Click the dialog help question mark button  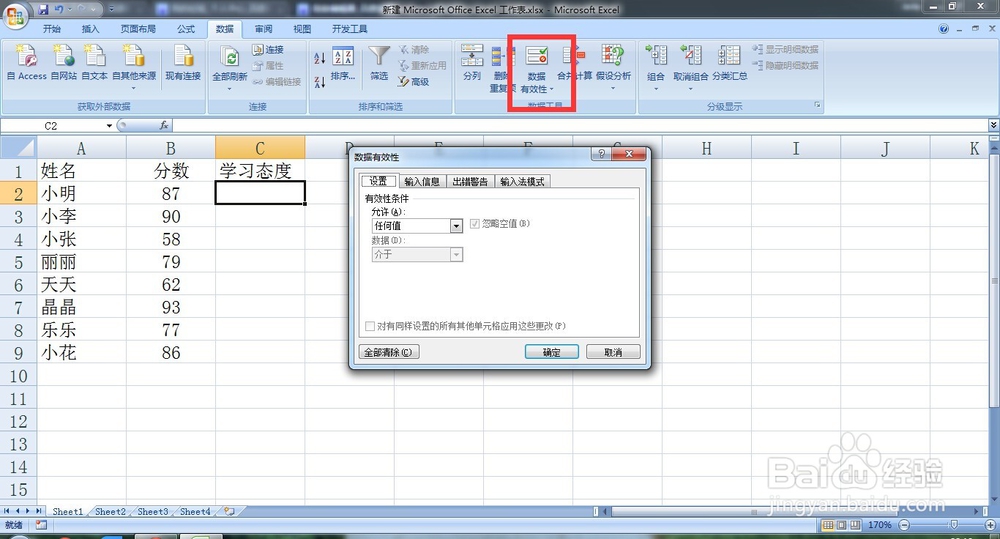(x=601, y=154)
